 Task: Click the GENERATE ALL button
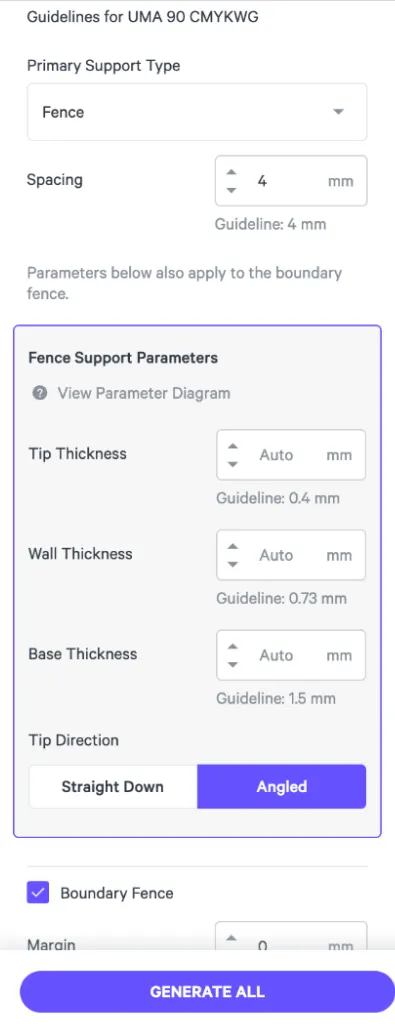click(207, 991)
